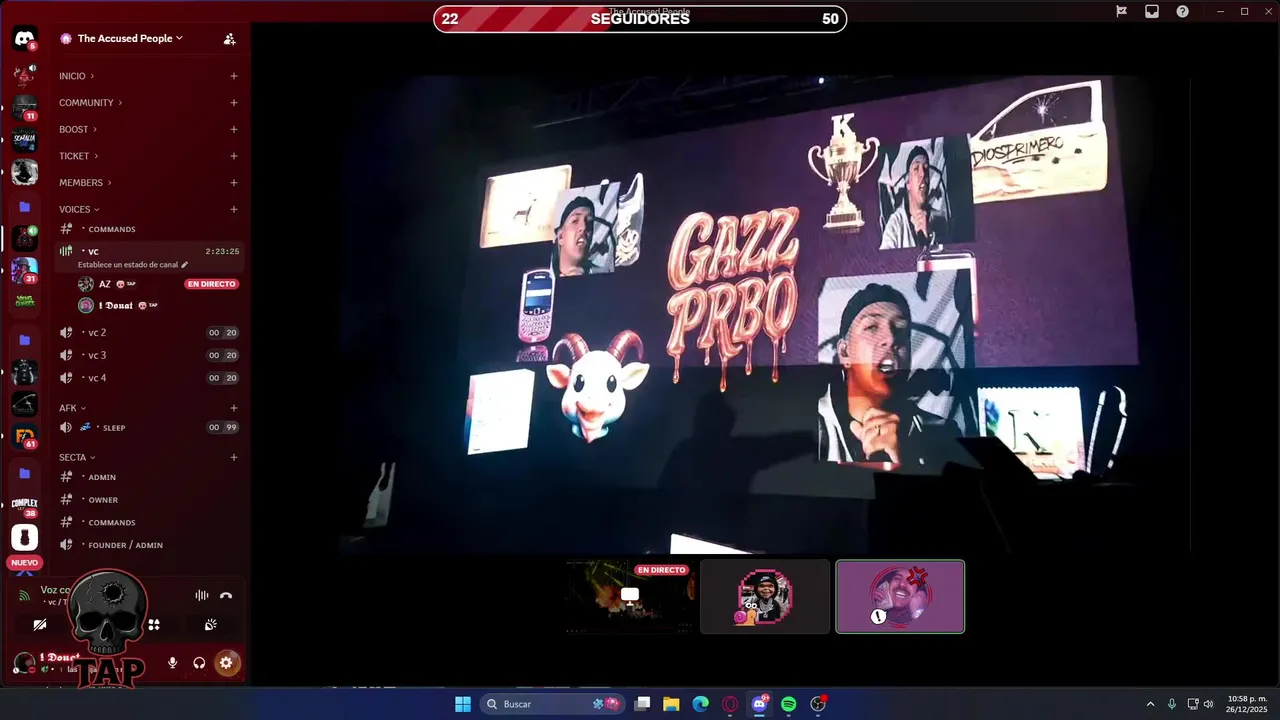1280x720 pixels.
Task: Click EN DIRECTO badge beside AZ
Action: coord(211,284)
